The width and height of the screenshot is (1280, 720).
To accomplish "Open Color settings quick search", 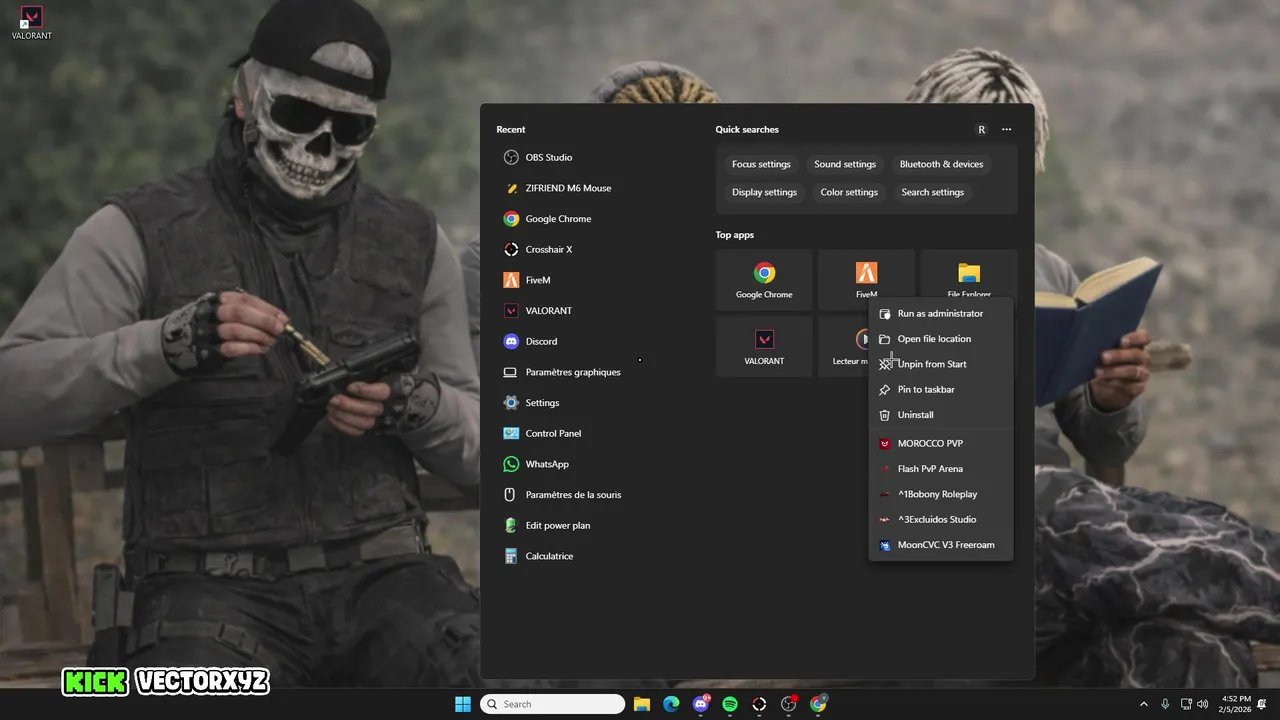I will pos(849,192).
